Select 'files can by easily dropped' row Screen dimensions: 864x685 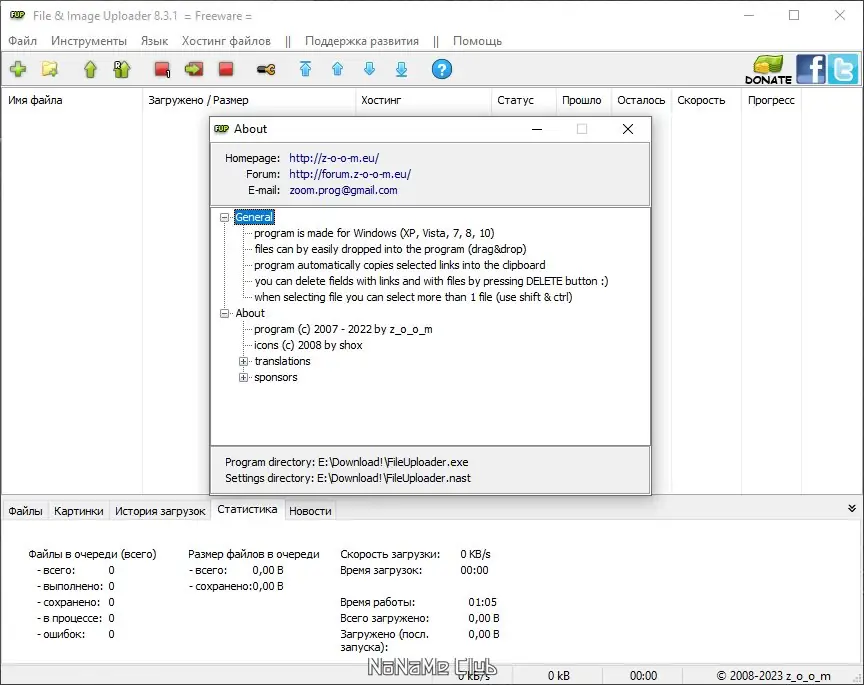[x=390, y=249]
